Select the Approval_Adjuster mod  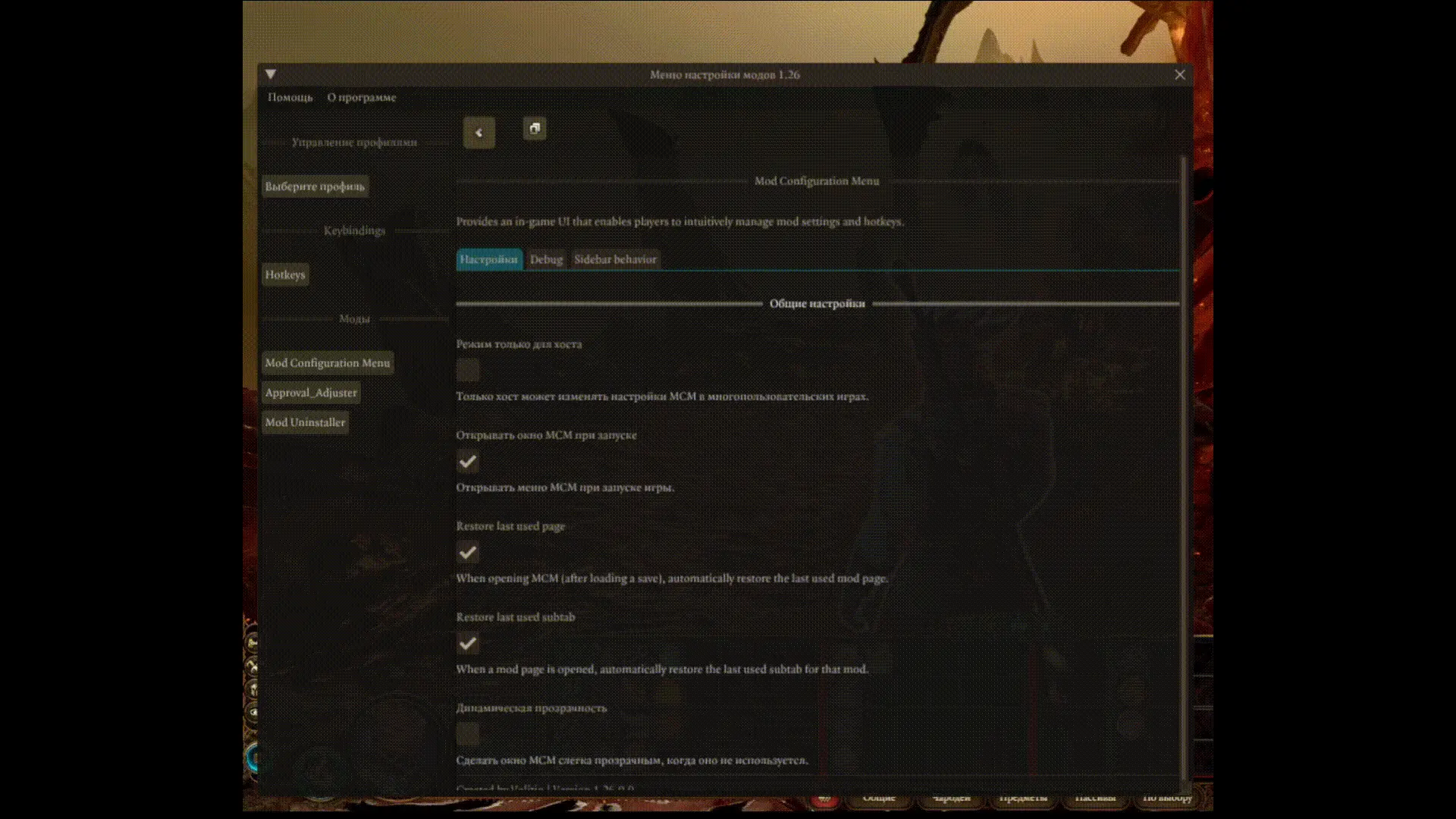pos(311,393)
